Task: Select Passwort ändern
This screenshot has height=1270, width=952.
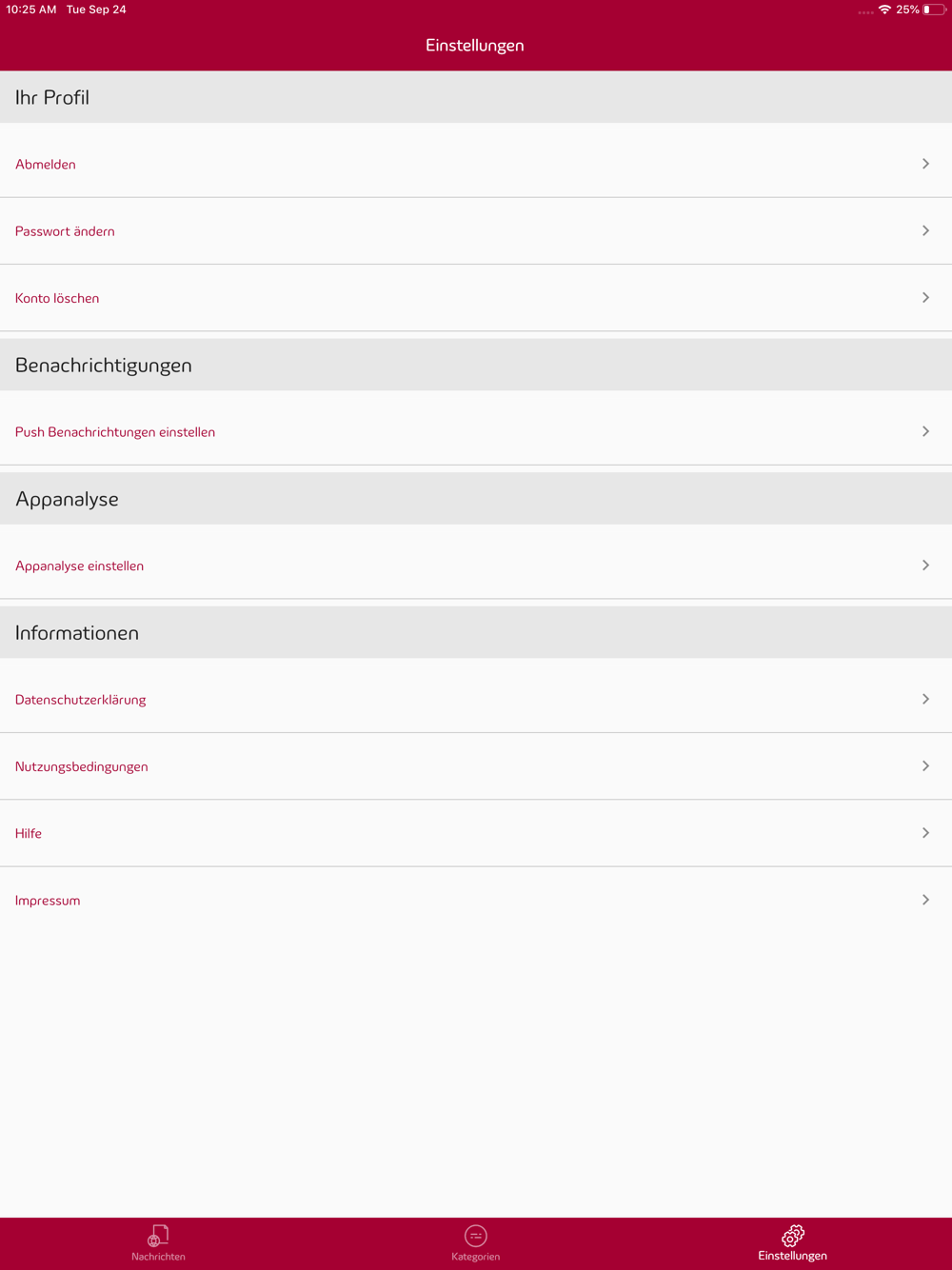Action: point(476,231)
